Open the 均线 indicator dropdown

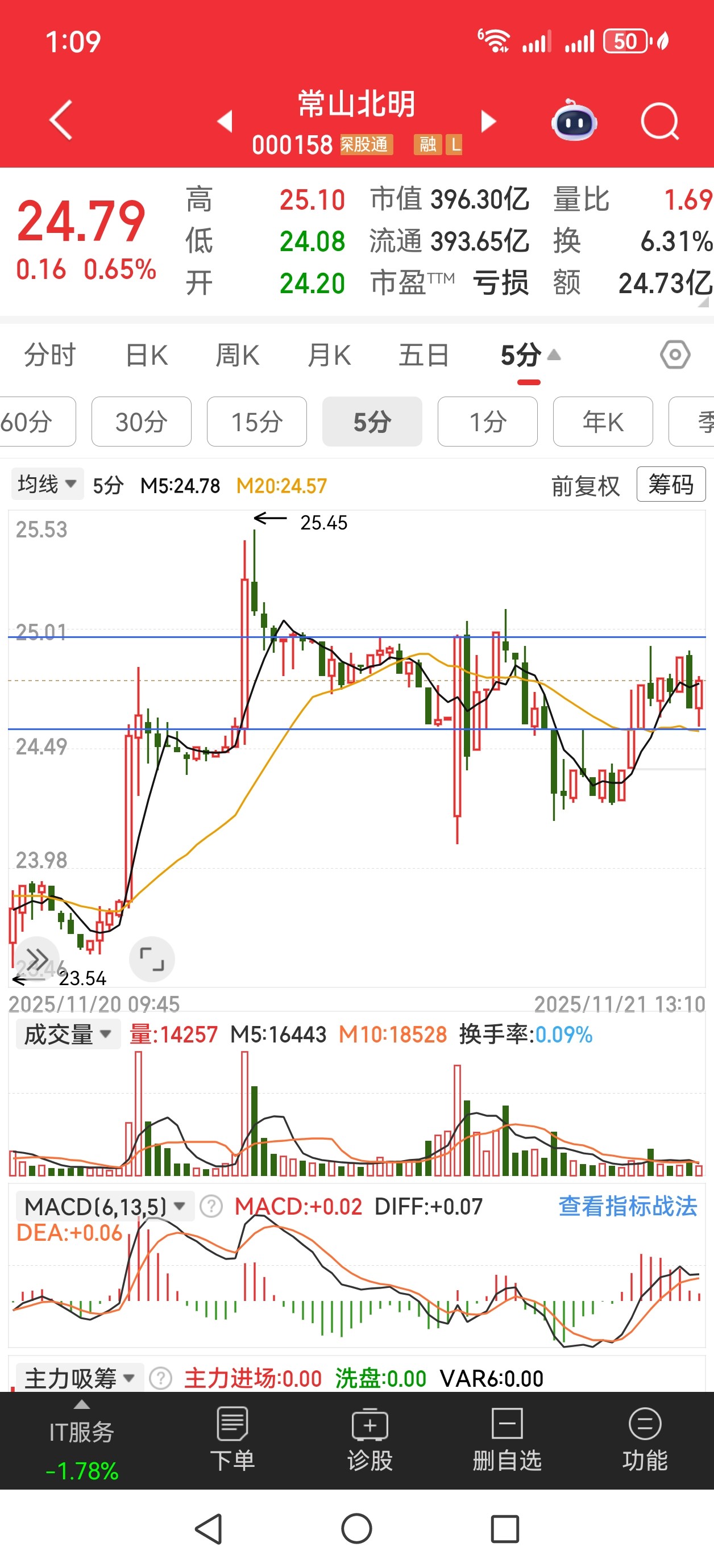pos(46,485)
